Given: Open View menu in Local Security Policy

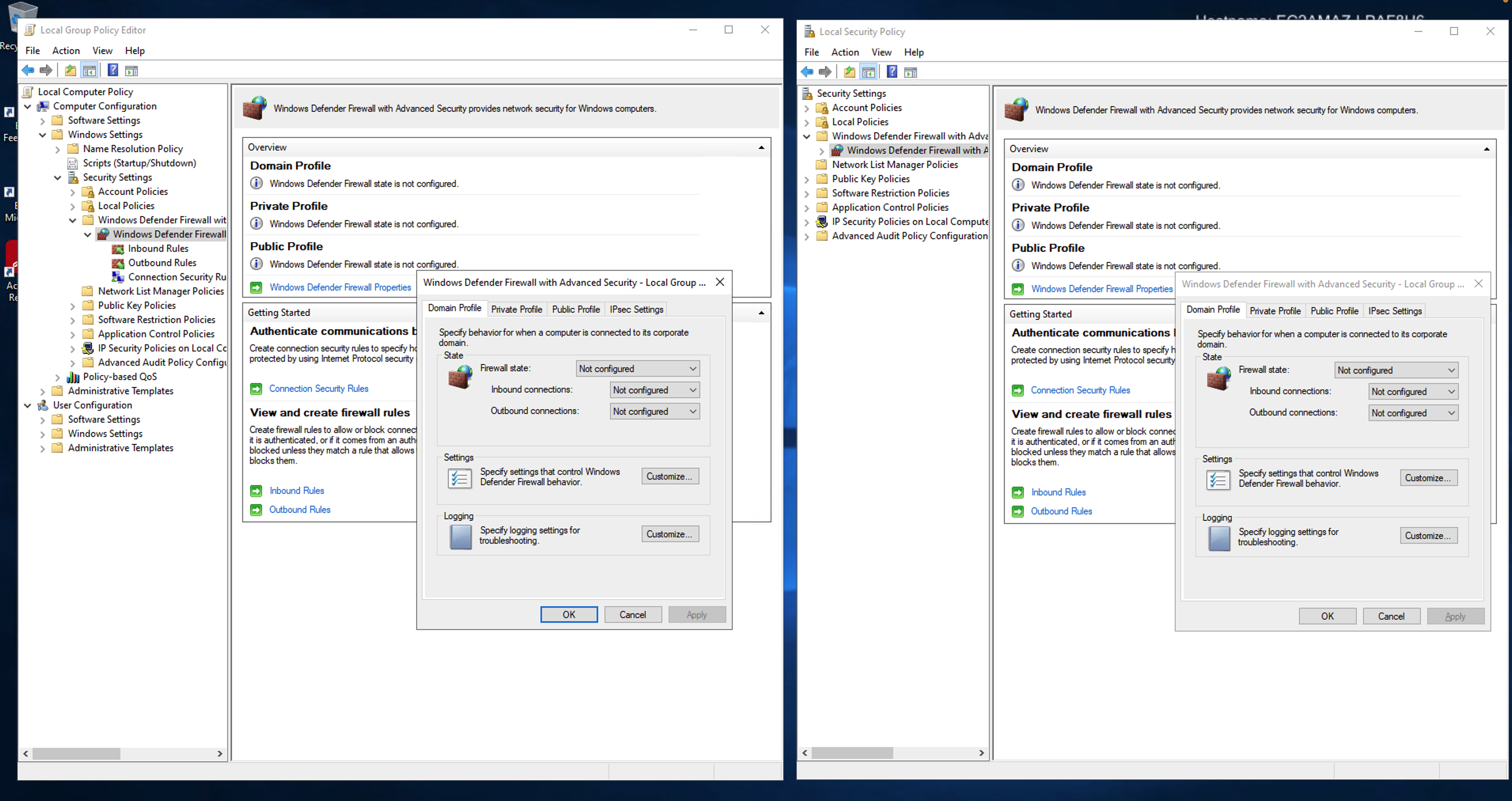Looking at the screenshot, I should (x=881, y=52).
